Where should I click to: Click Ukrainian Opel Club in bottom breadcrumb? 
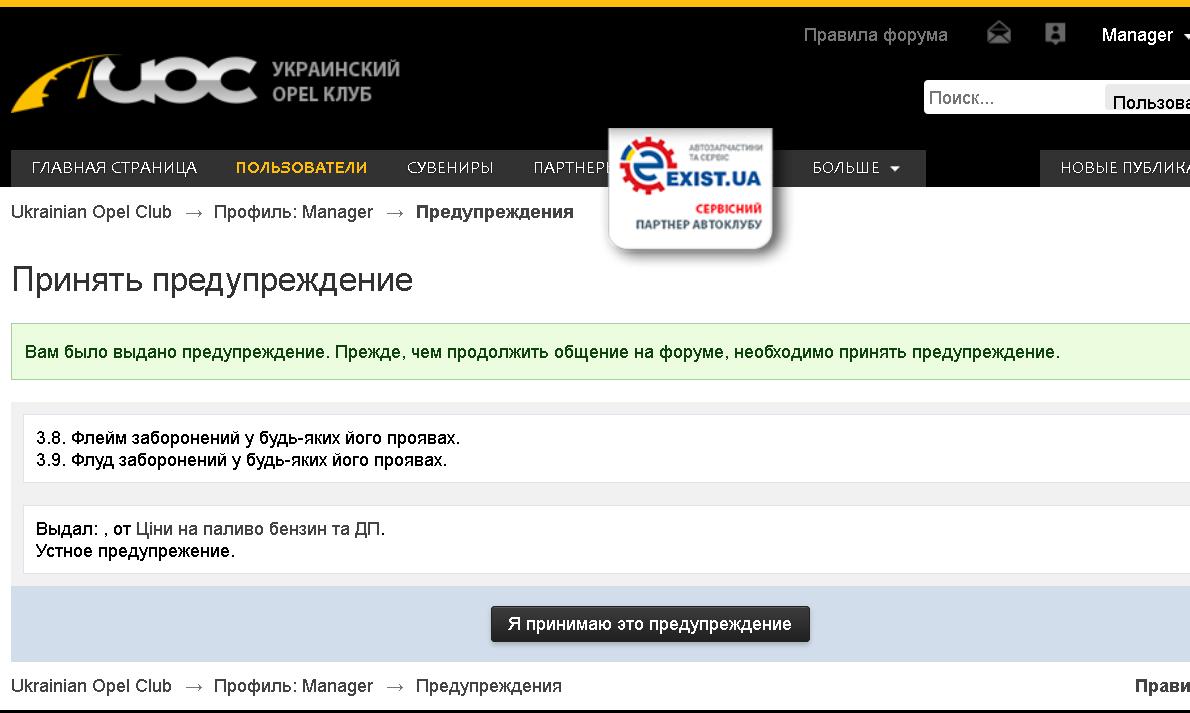pyautogui.click(x=91, y=686)
